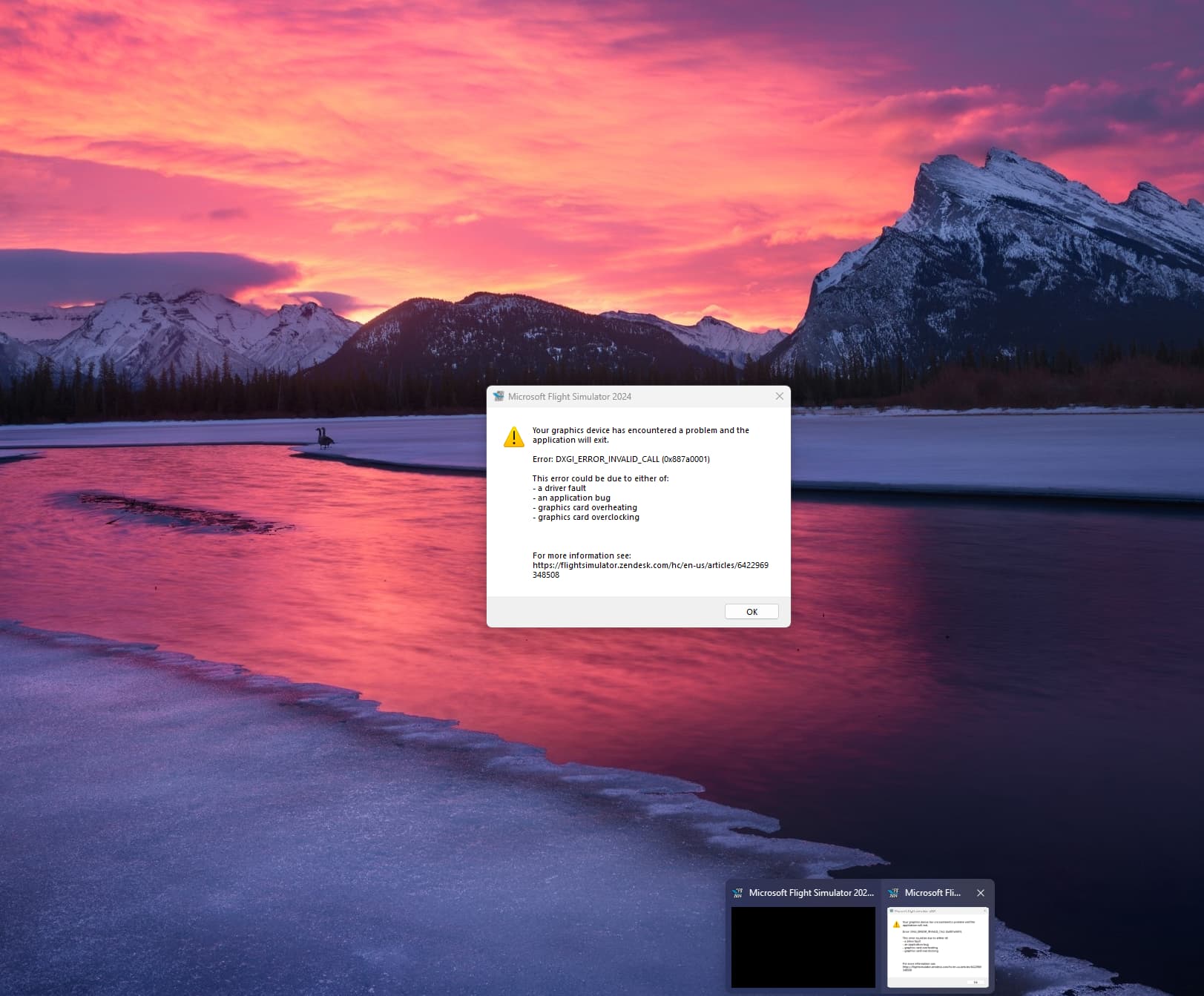Click the 'Microsoft Flight Simulator 202...' preview title
The image size is (1204, 996).
tap(812, 893)
